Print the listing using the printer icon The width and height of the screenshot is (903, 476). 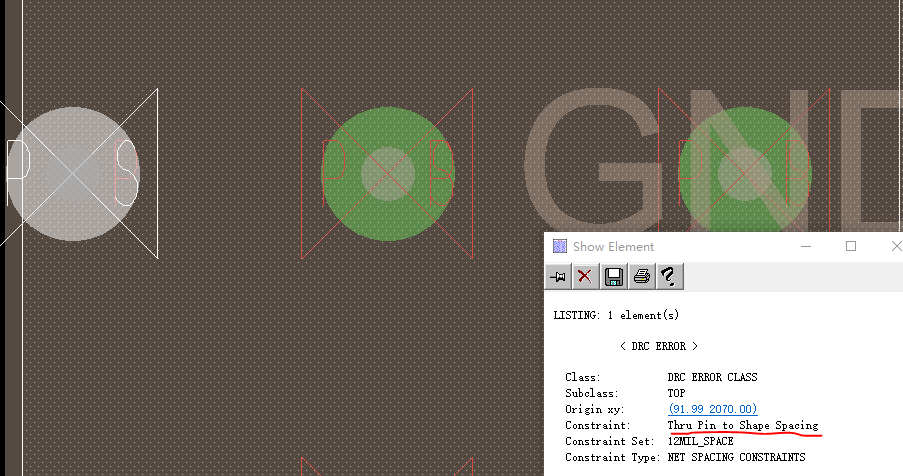click(642, 277)
